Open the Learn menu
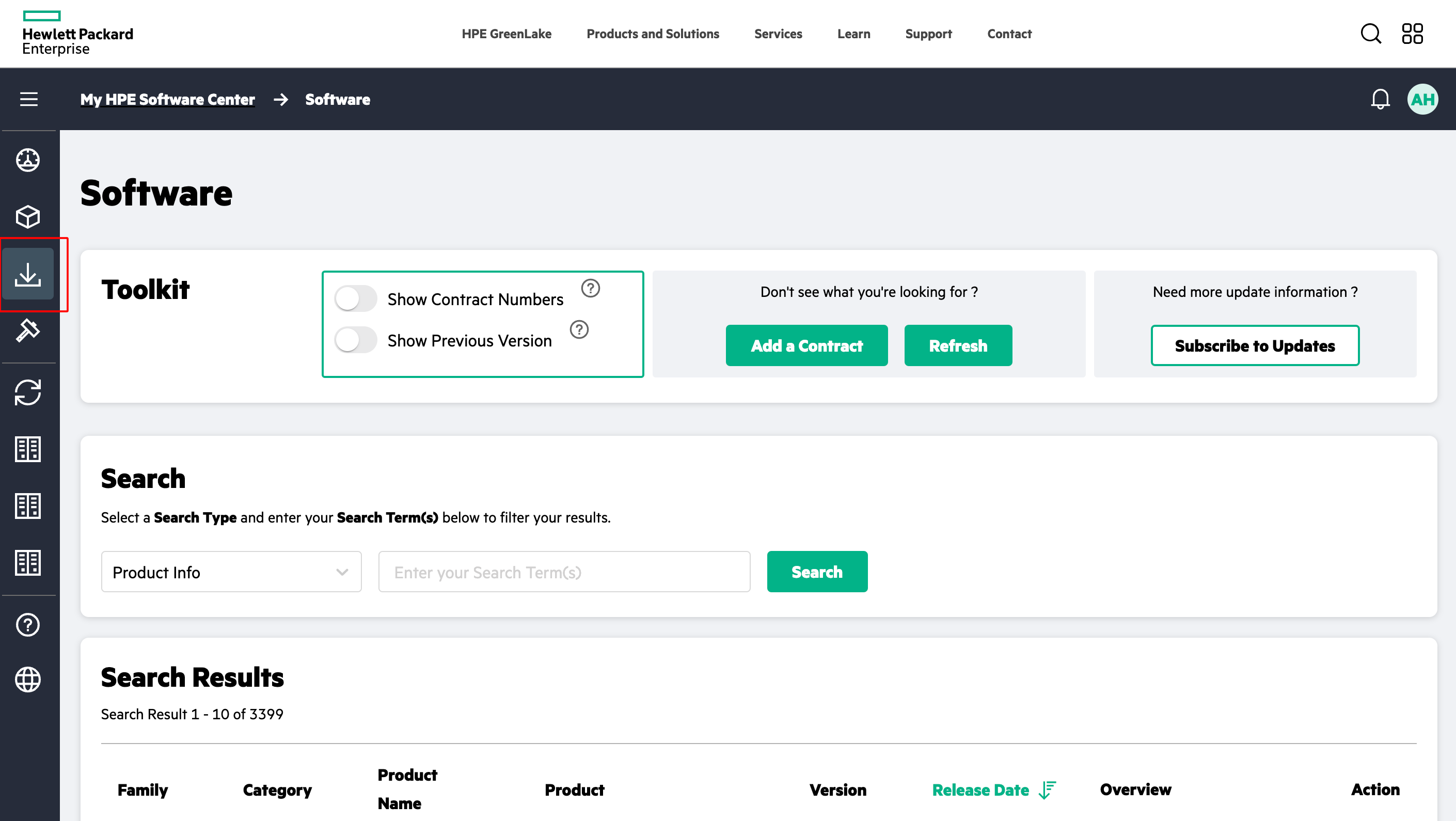 coord(853,34)
